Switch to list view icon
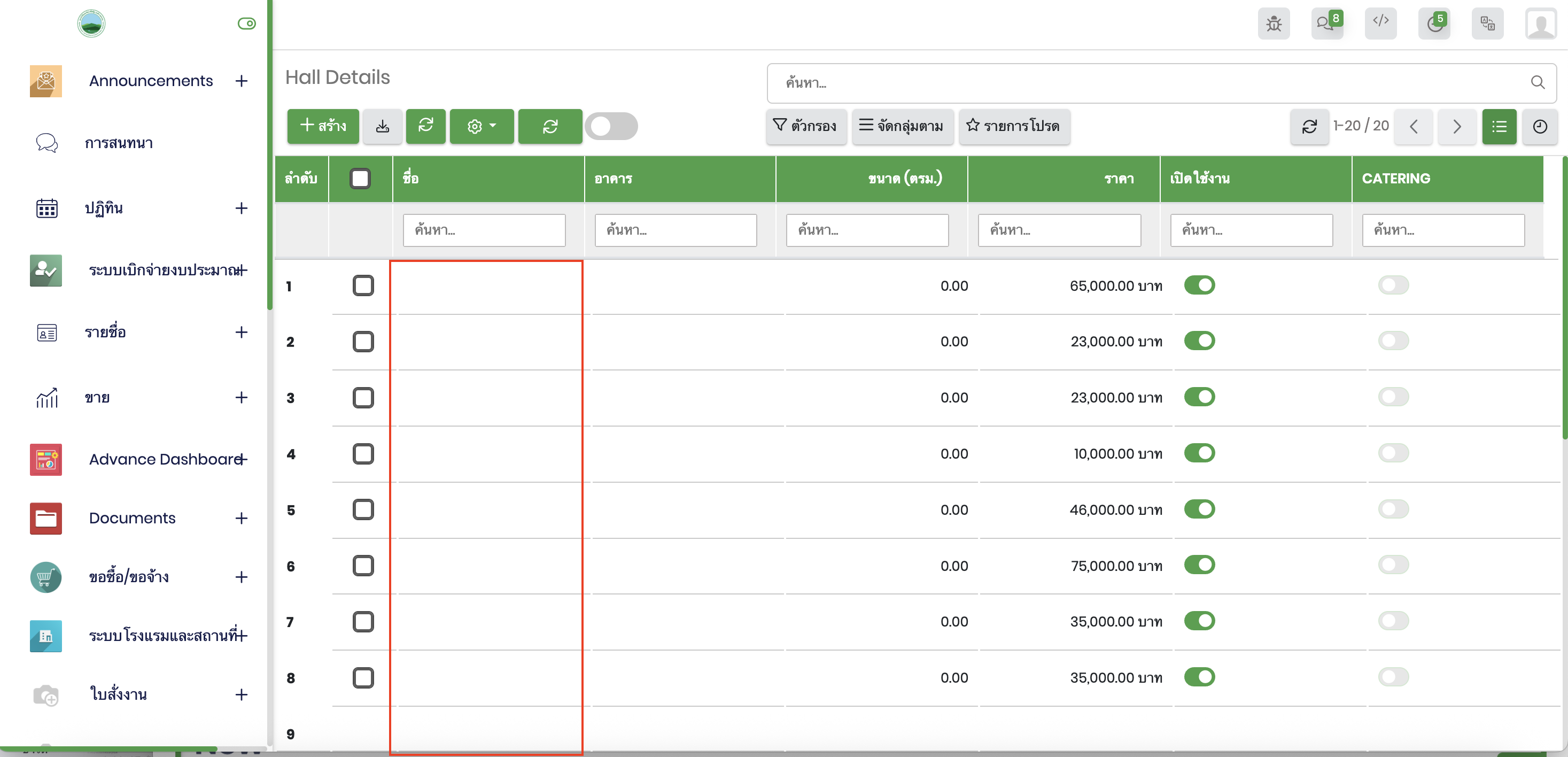This screenshot has height=757, width=1568. click(1499, 126)
